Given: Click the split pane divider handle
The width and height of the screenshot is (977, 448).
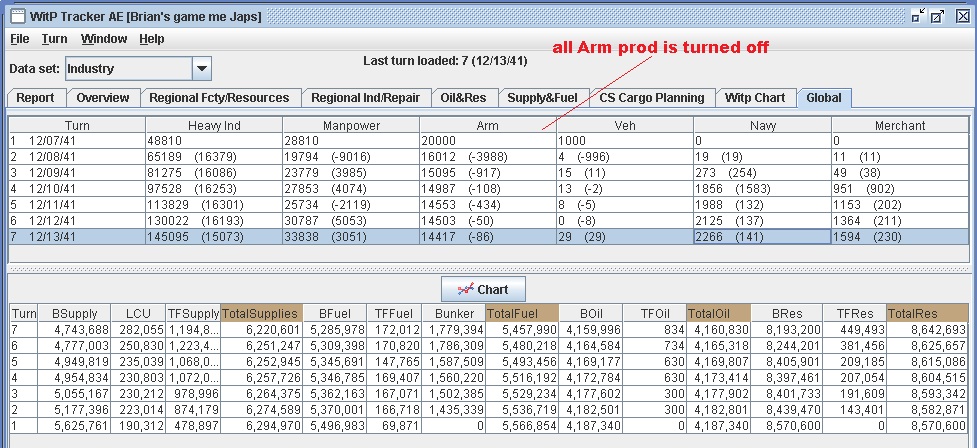Looking at the screenshot, I should (x=488, y=269).
